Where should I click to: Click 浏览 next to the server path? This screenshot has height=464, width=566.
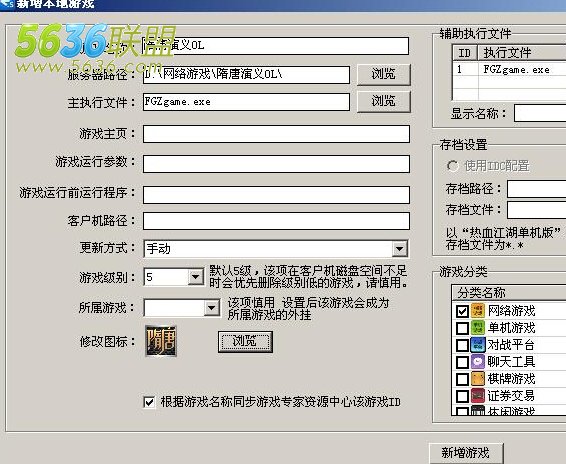tap(384, 74)
